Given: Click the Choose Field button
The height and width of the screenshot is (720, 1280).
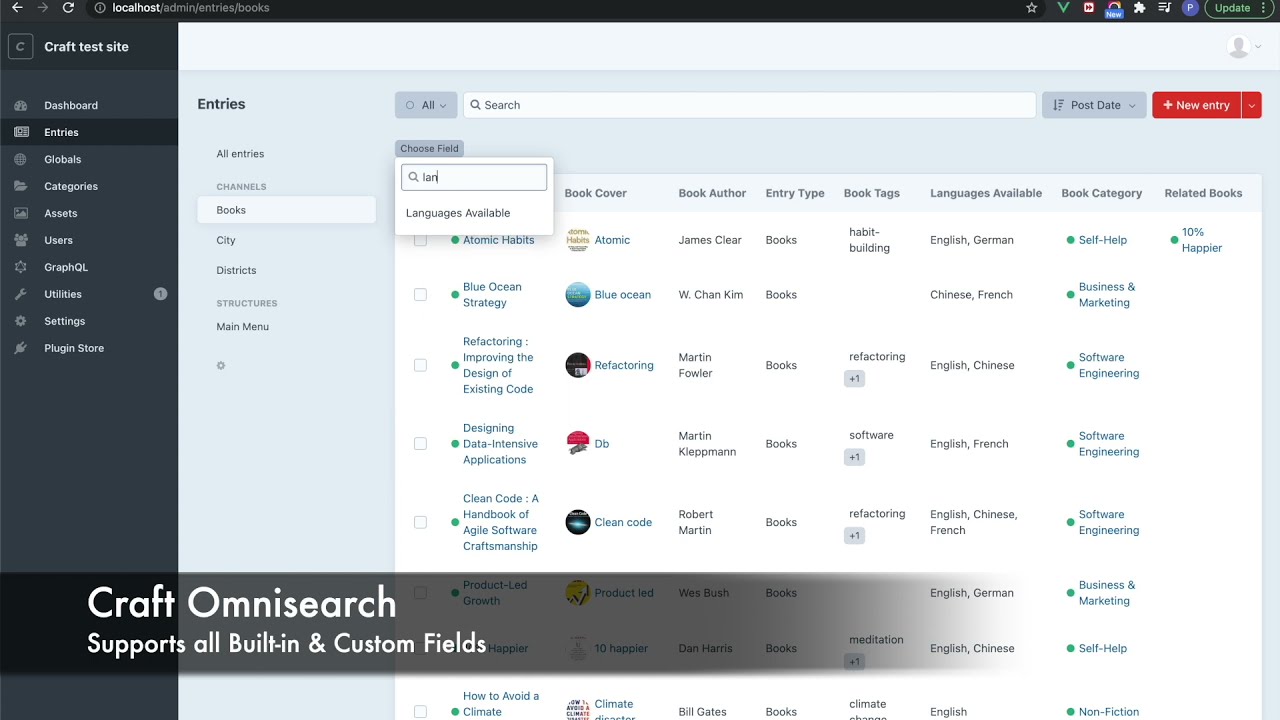Looking at the screenshot, I should click(x=429, y=148).
